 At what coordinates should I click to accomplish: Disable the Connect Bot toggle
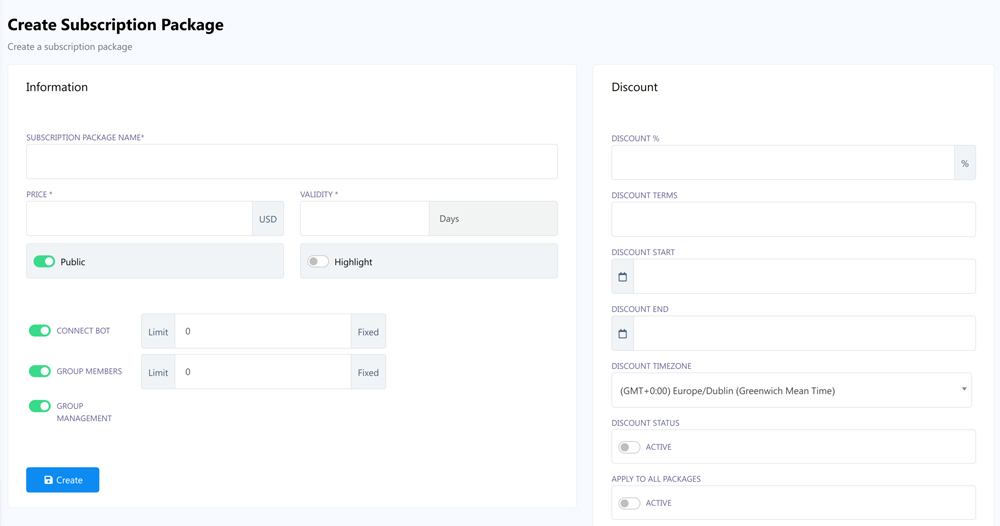coord(40,331)
